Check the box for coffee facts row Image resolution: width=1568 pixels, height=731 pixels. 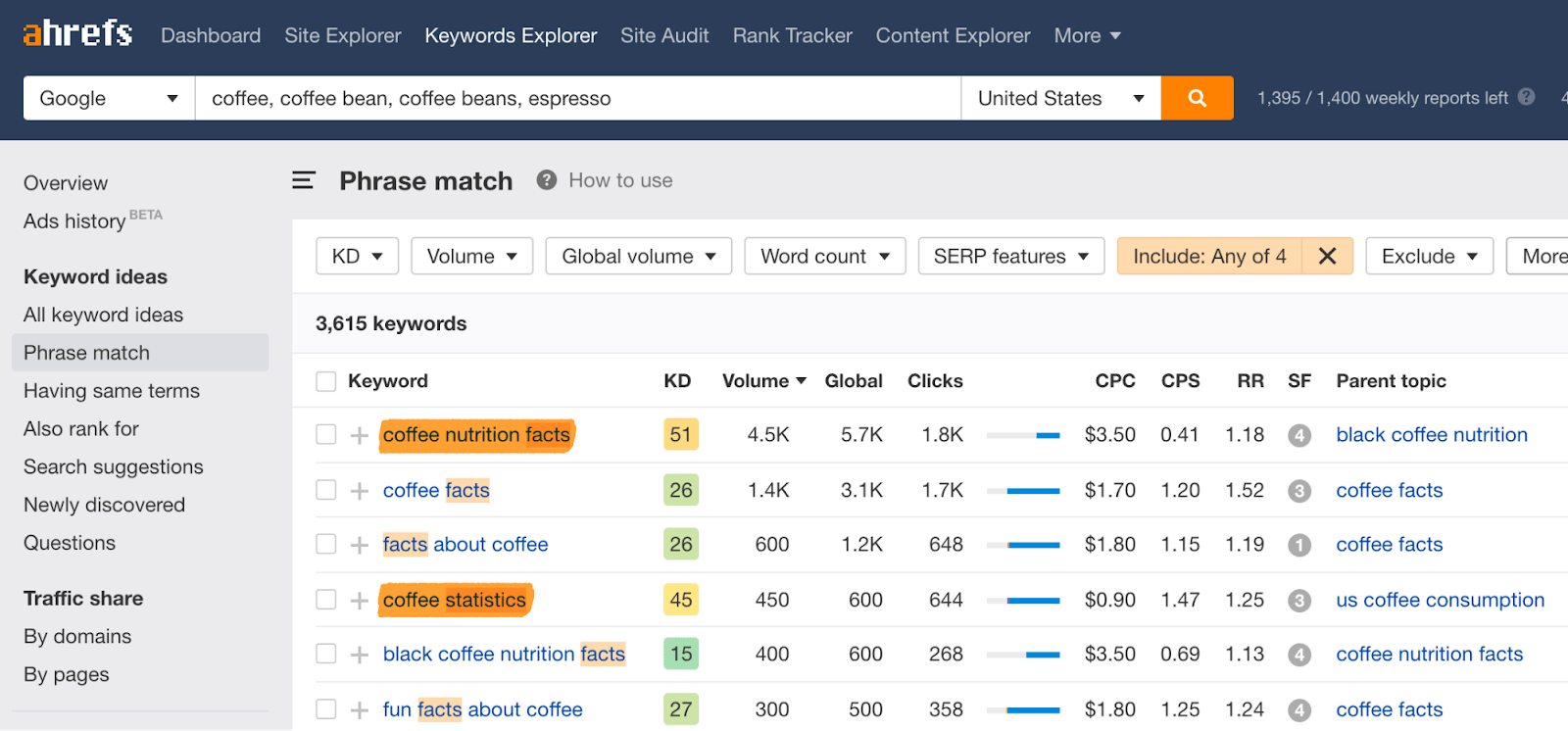[x=326, y=490]
